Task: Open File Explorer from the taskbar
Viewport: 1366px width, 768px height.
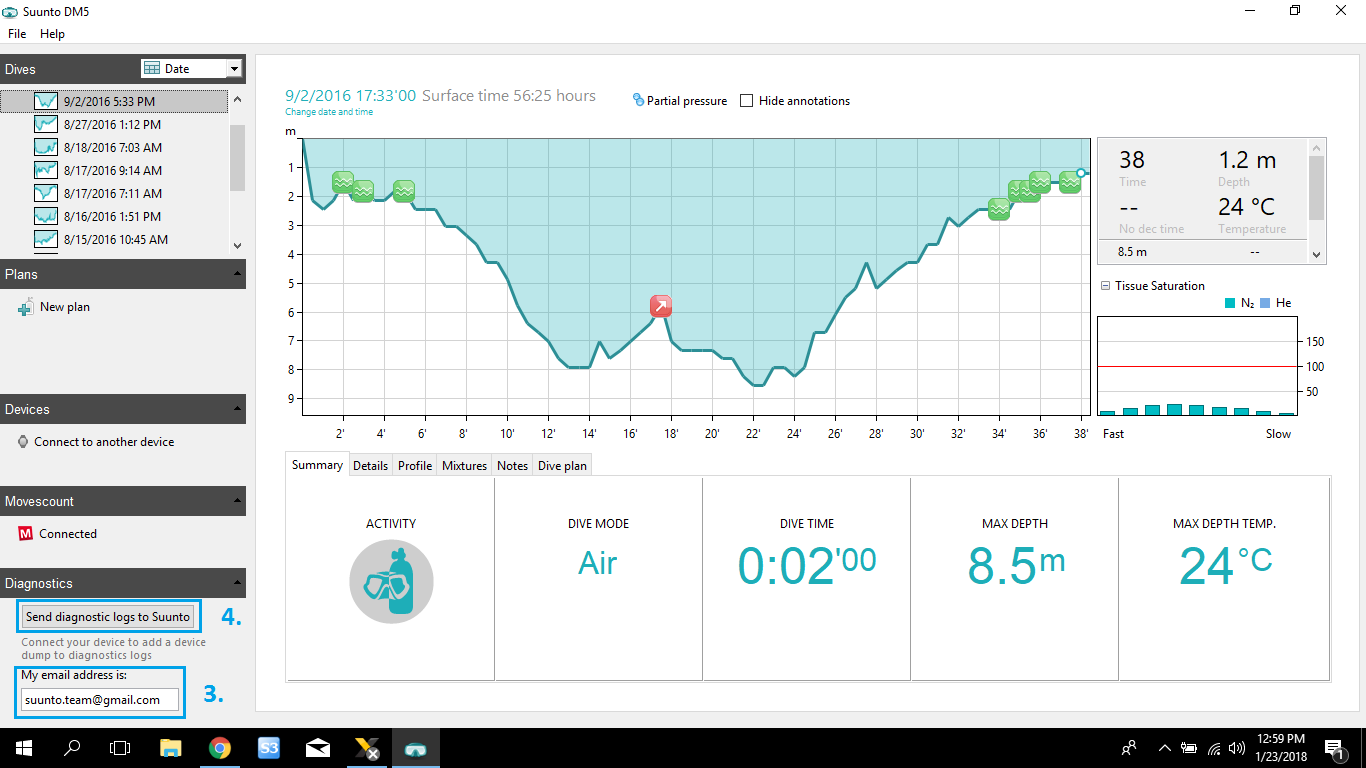Action: pyautogui.click(x=171, y=748)
